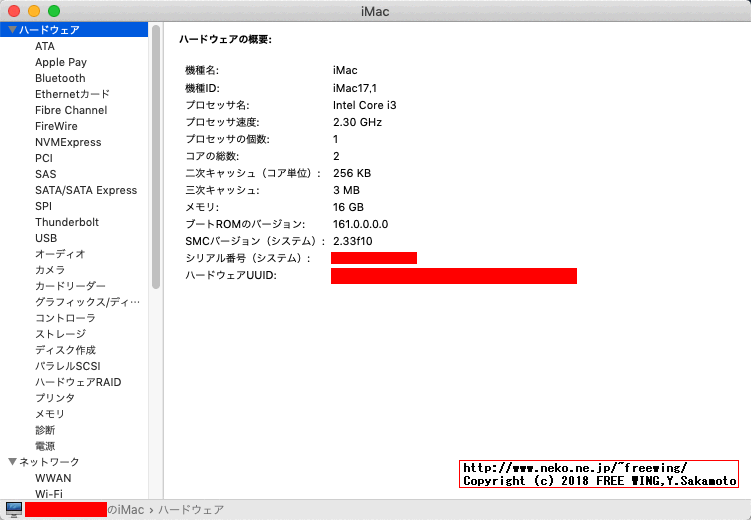Open the WWAN network entry
Screen dimensions: 751x520
(x=53, y=478)
